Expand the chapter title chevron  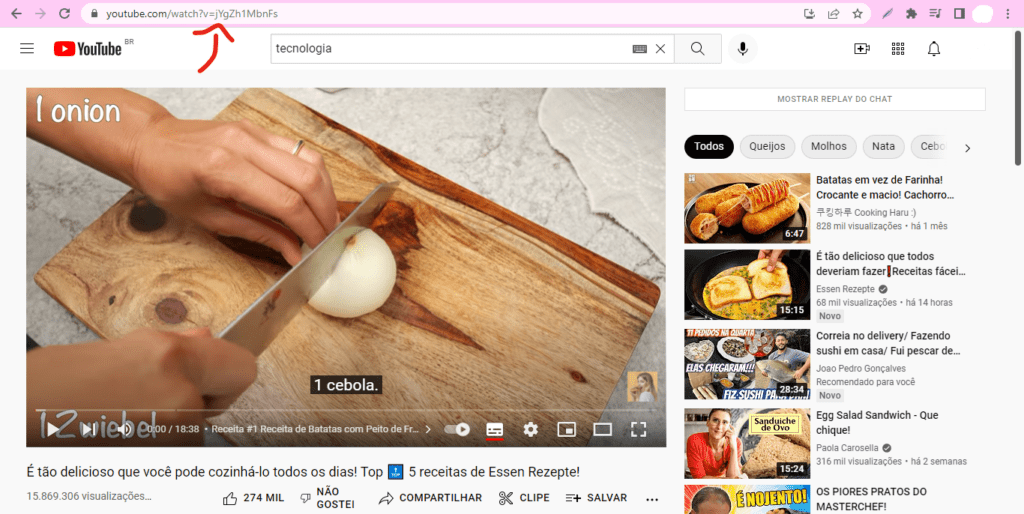[x=428, y=429]
